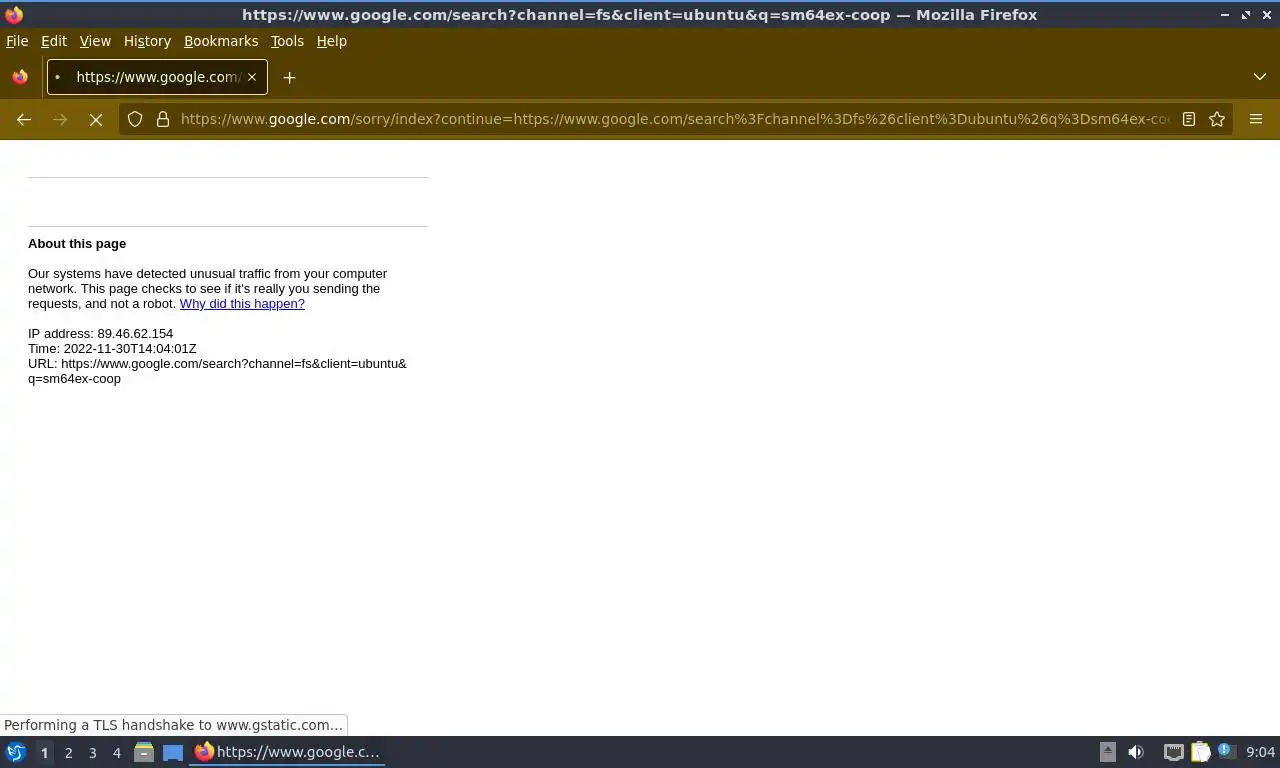Click the Firefox View icon in tab bar
This screenshot has height=768, width=1280.
click(20, 77)
